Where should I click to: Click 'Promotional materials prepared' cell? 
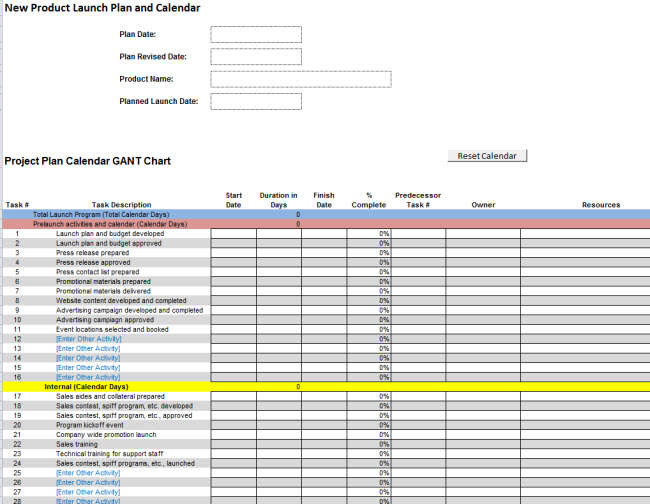tap(103, 281)
